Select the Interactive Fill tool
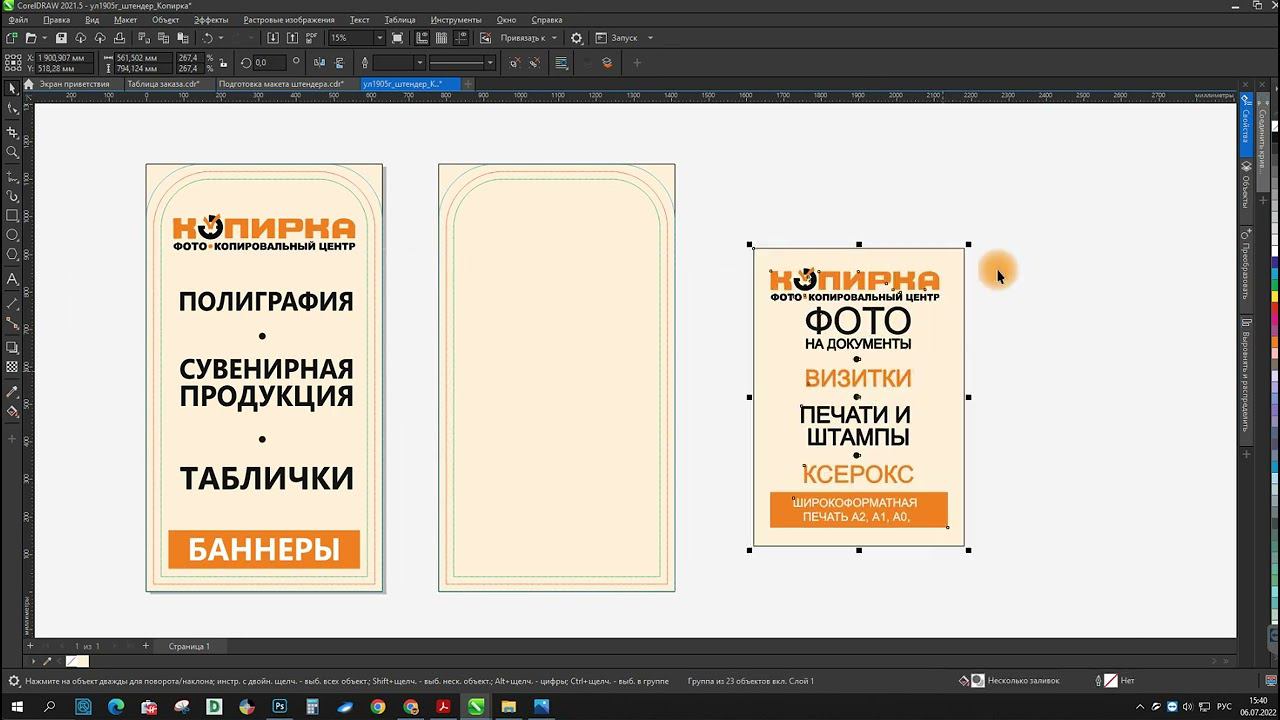The width and height of the screenshot is (1280, 720). [12, 411]
